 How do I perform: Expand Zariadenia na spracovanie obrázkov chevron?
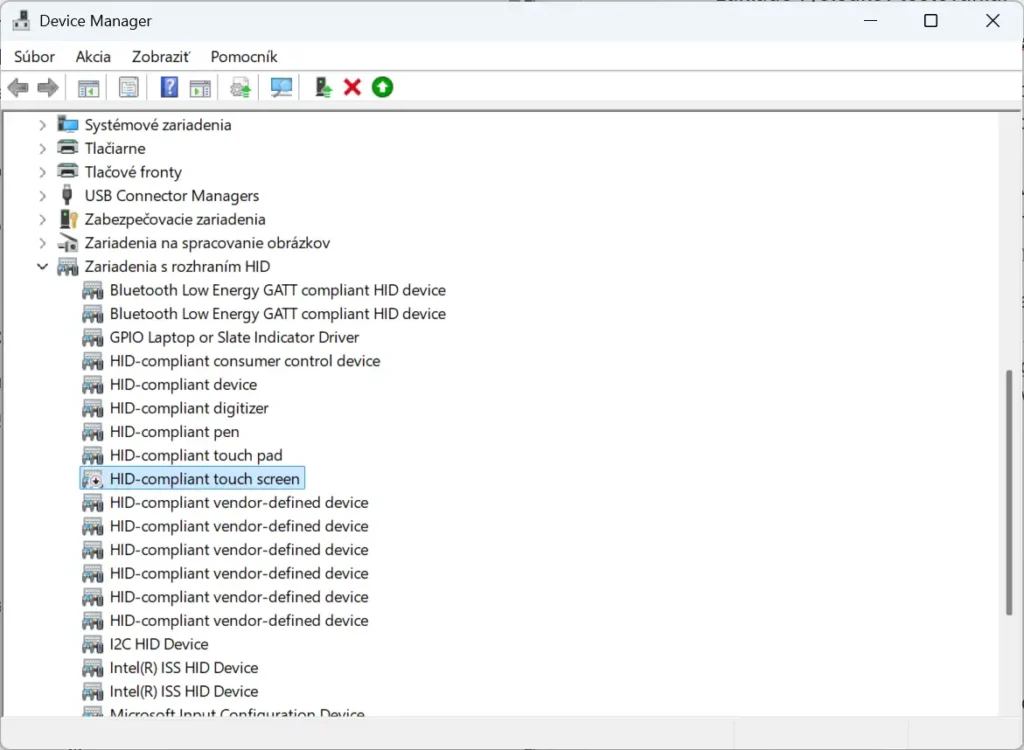(42, 242)
